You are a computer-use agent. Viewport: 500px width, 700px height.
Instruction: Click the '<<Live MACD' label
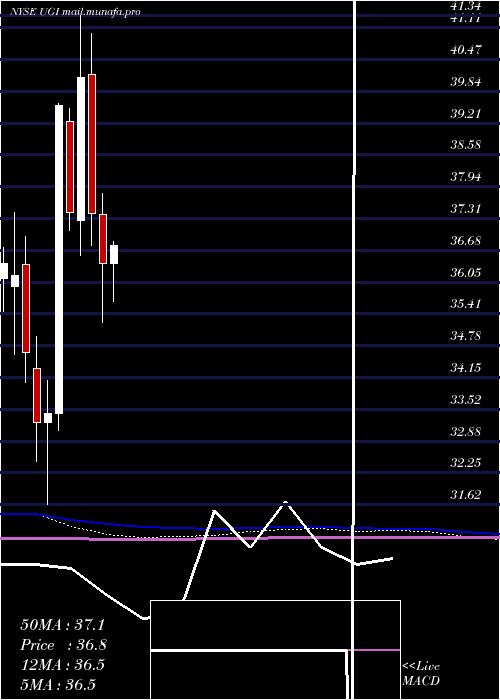[421, 674]
